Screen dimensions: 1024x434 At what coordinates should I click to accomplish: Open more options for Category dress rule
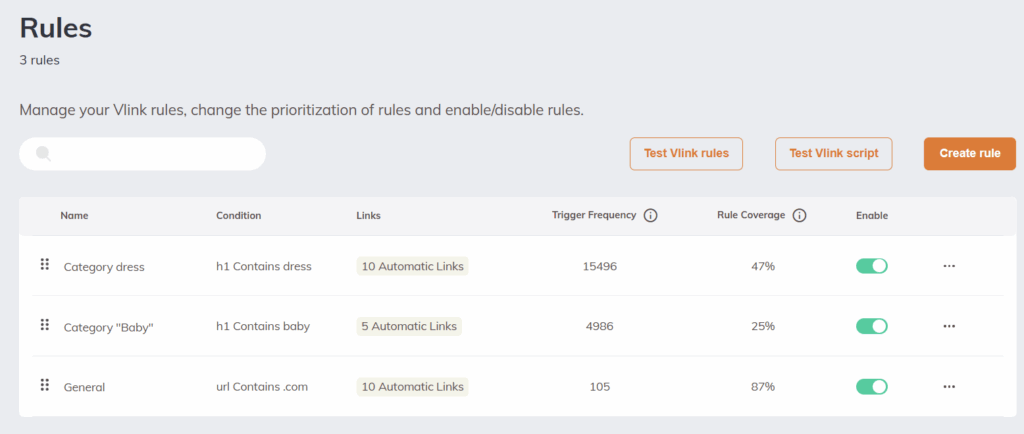(949, 266)
